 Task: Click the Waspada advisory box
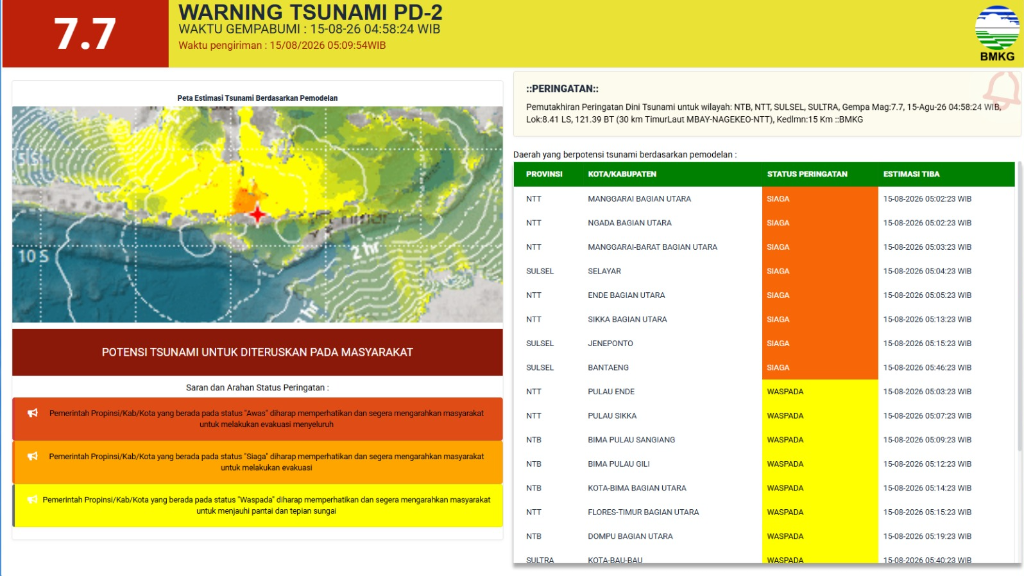point(257,505)
